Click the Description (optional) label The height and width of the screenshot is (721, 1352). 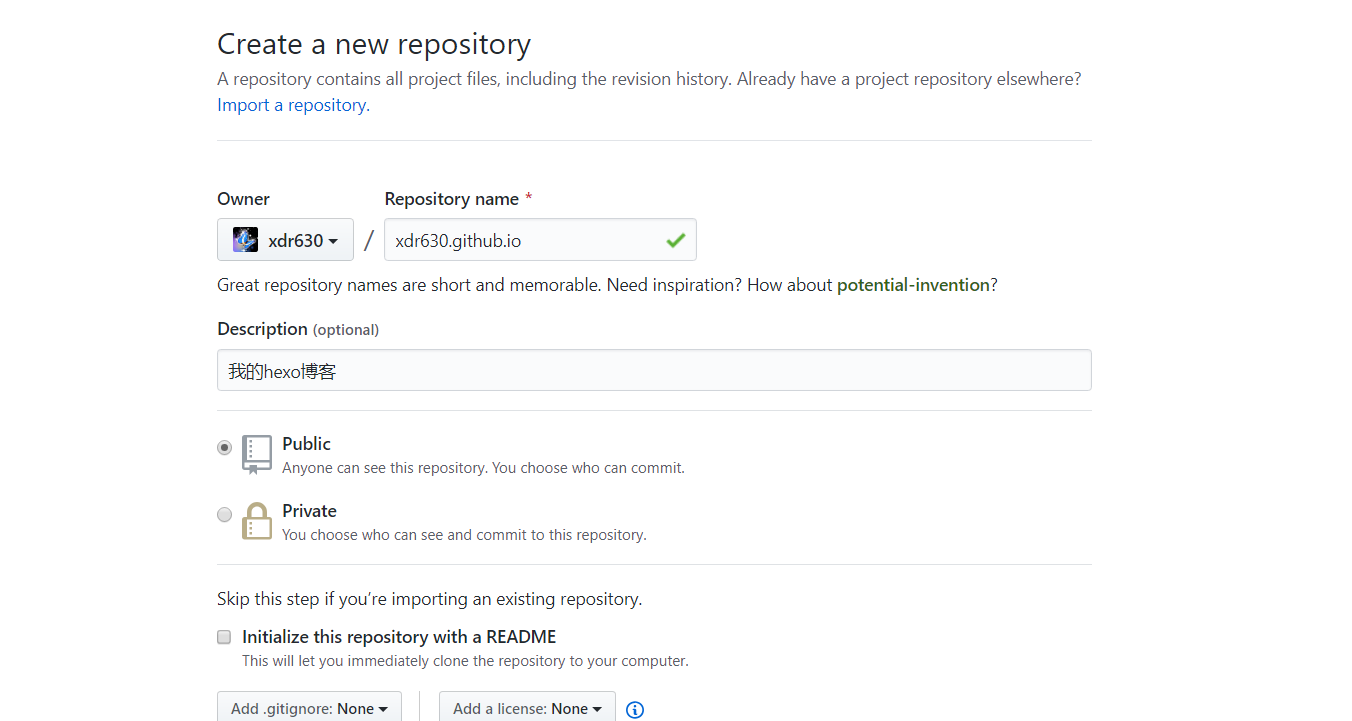point(298,329)
